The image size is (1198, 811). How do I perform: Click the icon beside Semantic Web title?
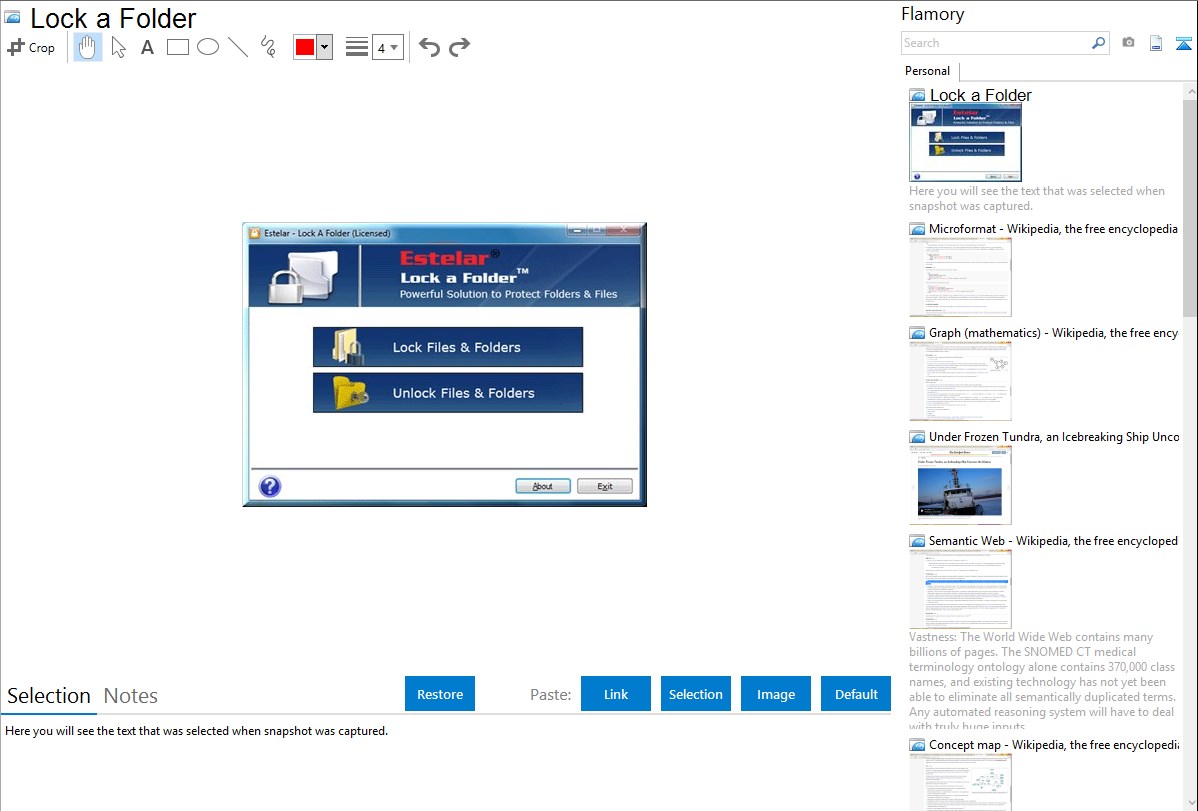[x=918, y=540]
